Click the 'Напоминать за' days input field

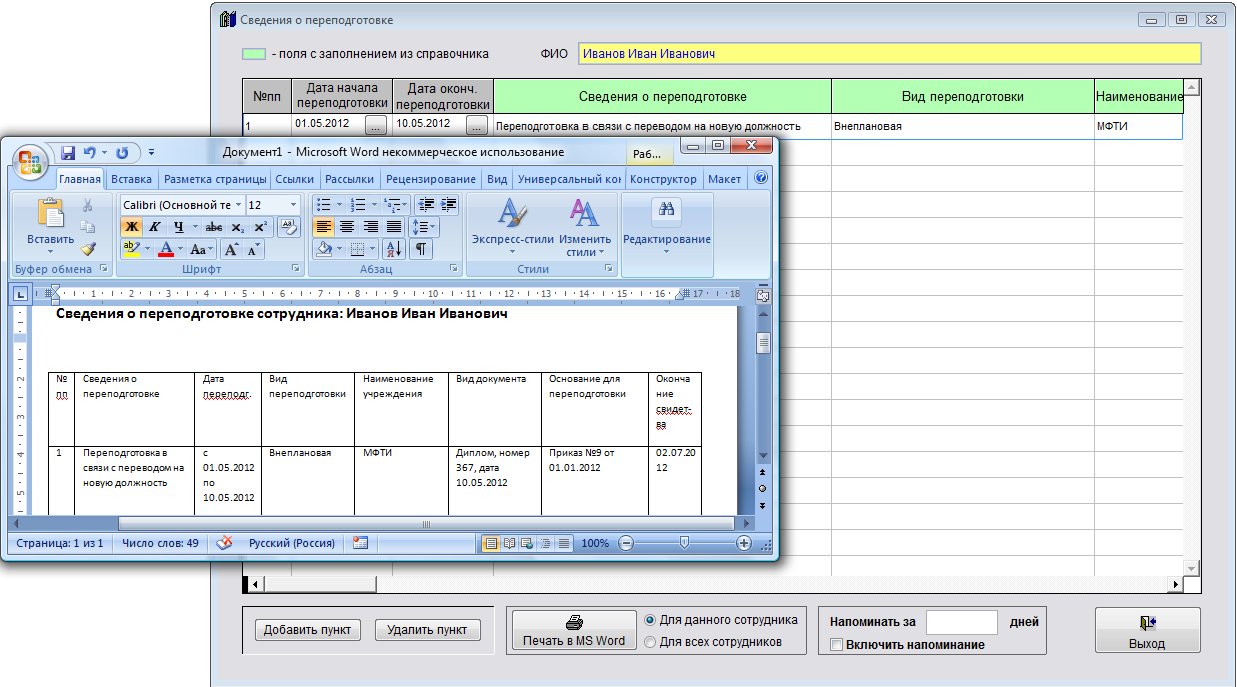click(961, 622)
